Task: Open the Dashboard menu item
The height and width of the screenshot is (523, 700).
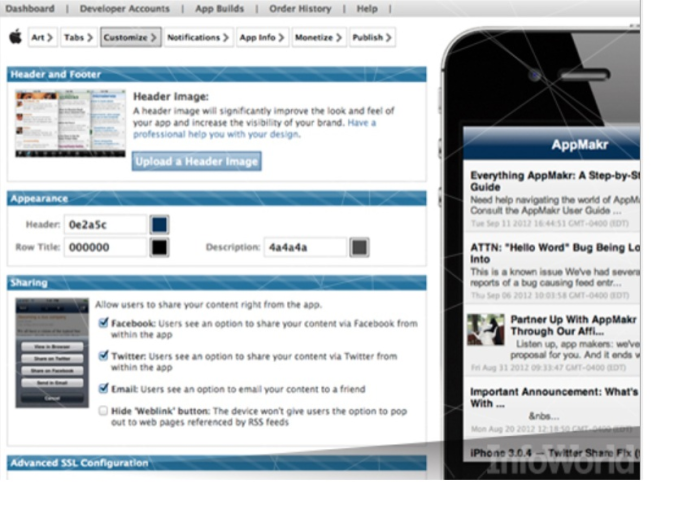Action: point(30,8)
